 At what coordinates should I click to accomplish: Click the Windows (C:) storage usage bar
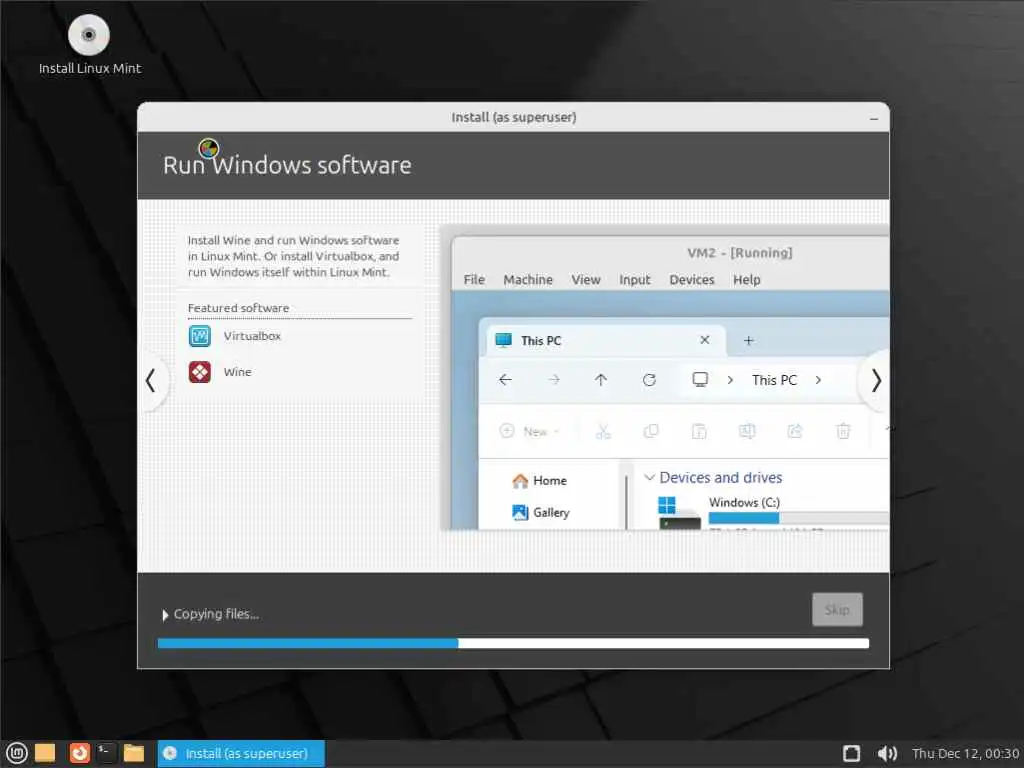point(798,518)
